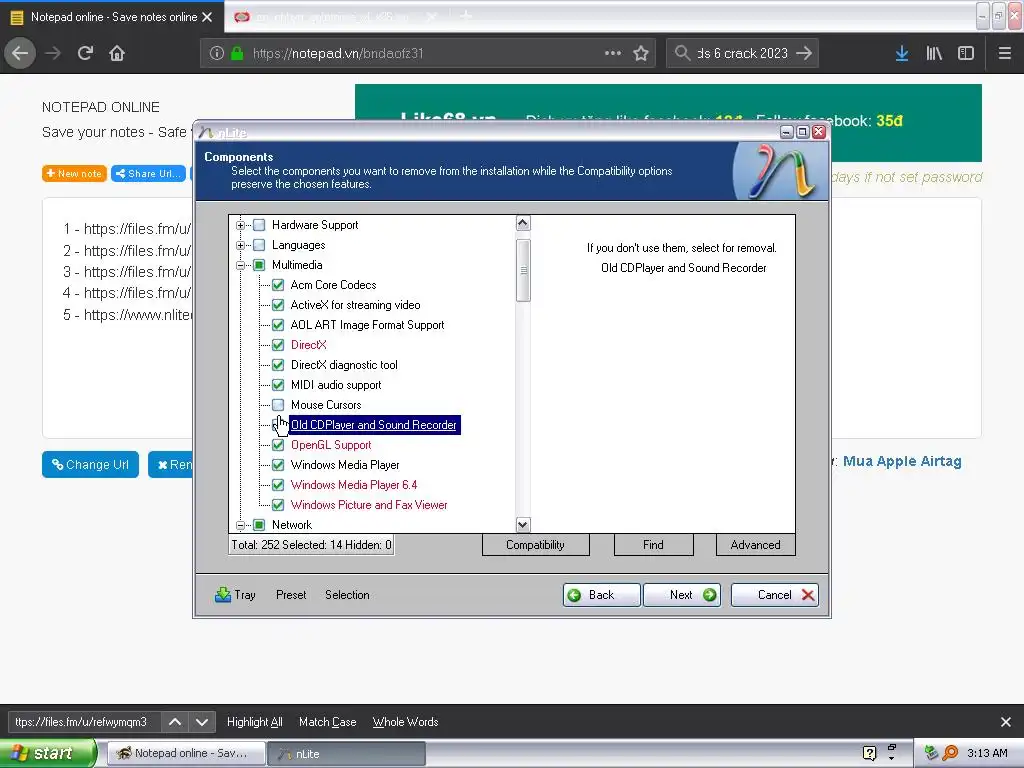Tick the Hardware Support checkbox
Viewport: 1024px width, 768px height.
click(259, 225)
